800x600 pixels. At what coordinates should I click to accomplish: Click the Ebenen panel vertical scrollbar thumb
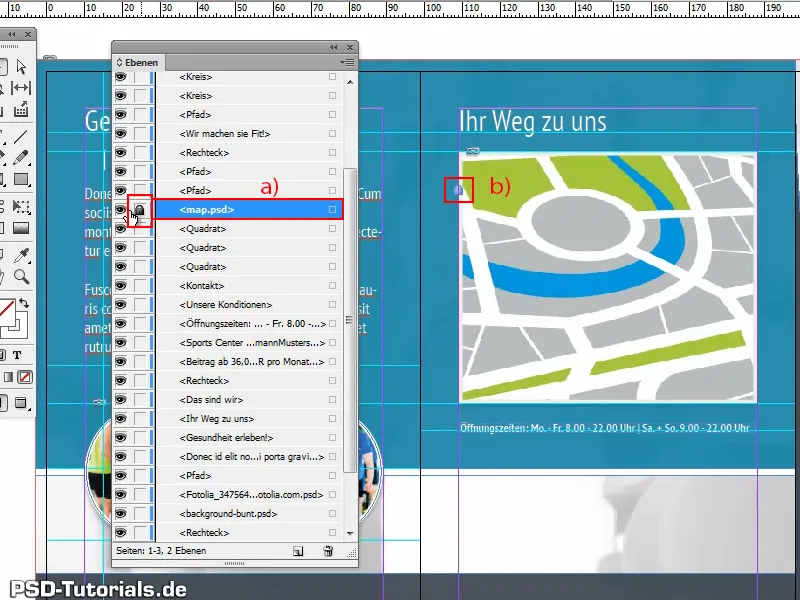350,320
